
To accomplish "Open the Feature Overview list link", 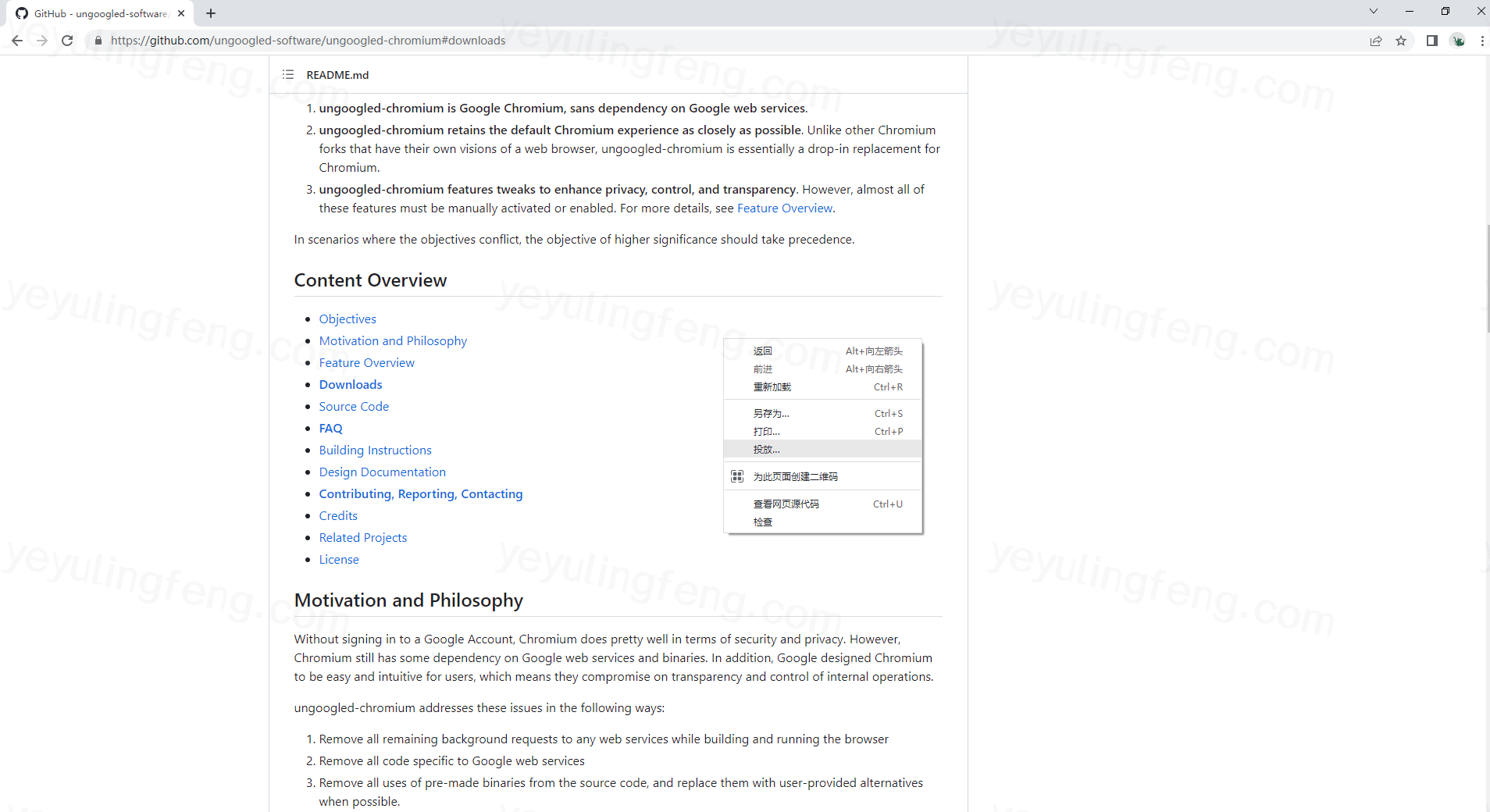I will (x=366, y=362).
